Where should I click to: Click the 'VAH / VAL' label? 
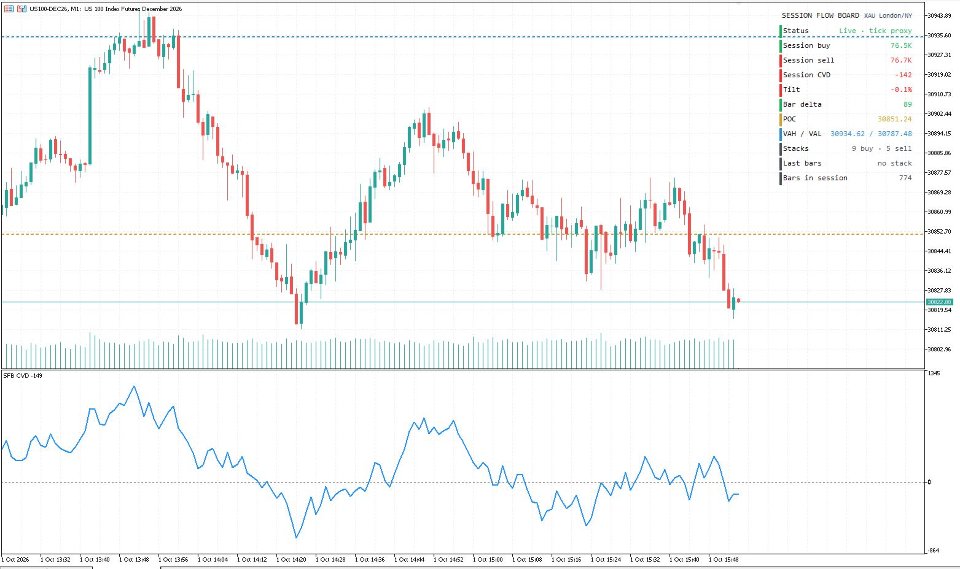802,134
